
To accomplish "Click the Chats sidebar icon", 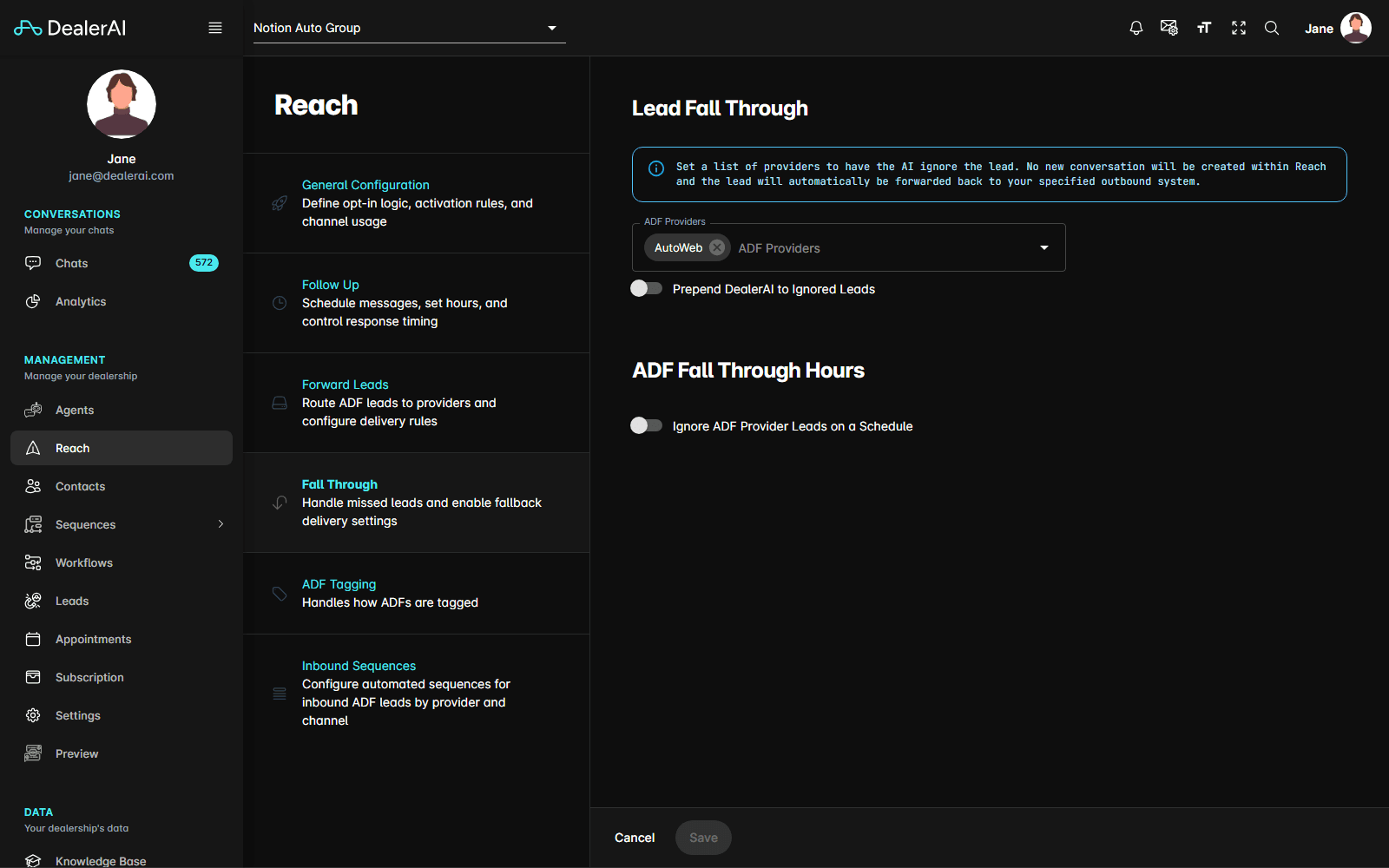I will click(33, 263).
